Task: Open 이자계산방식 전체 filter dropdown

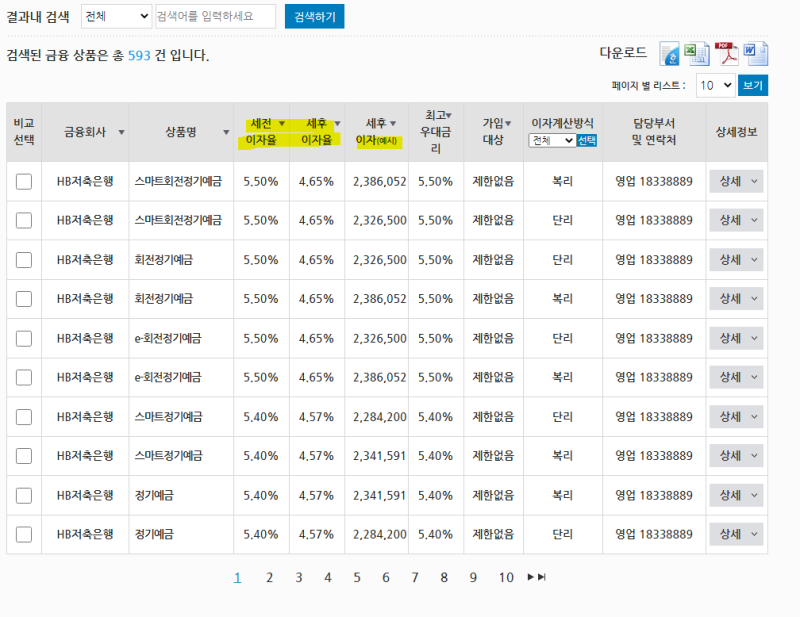Action: (552, 140)
